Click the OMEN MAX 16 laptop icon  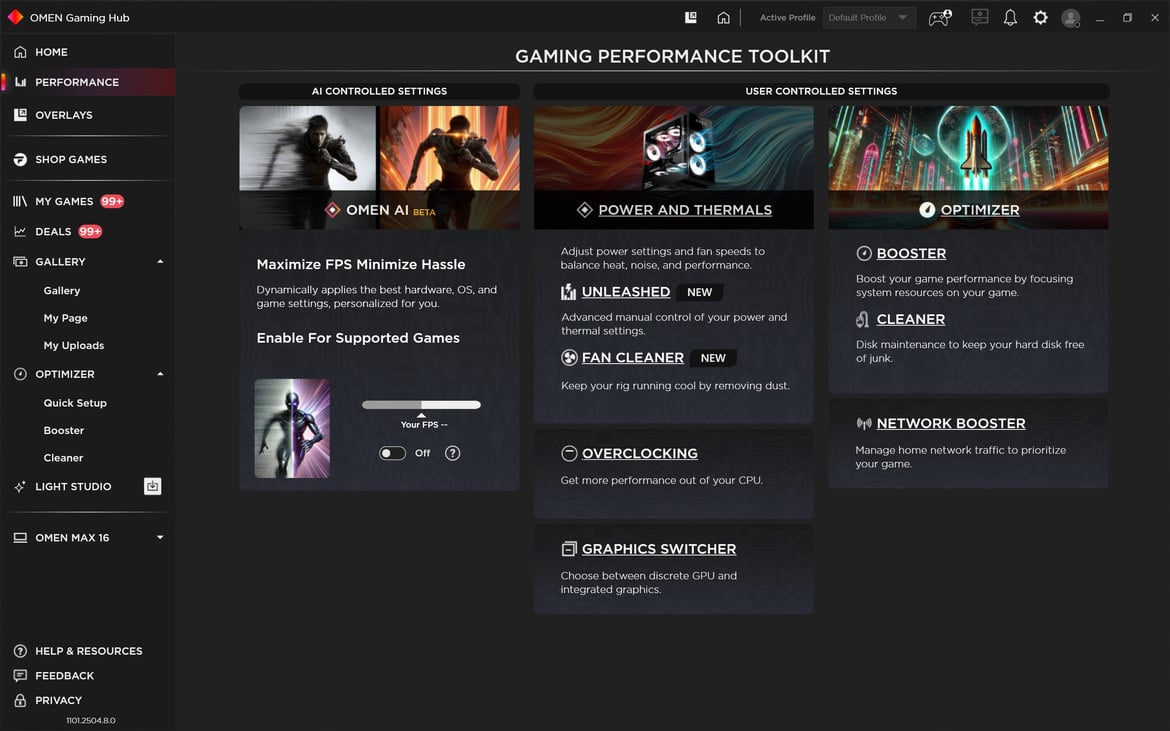click(x=20, y=538)
